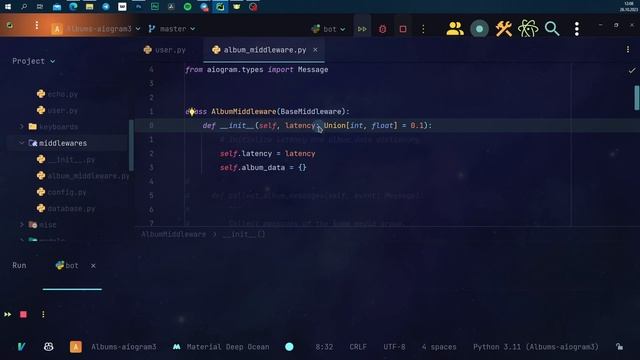Open Search Everywhere magnifier icon
Screen dimensions: 640x360
pyautogui.click(x=552, y=29)
